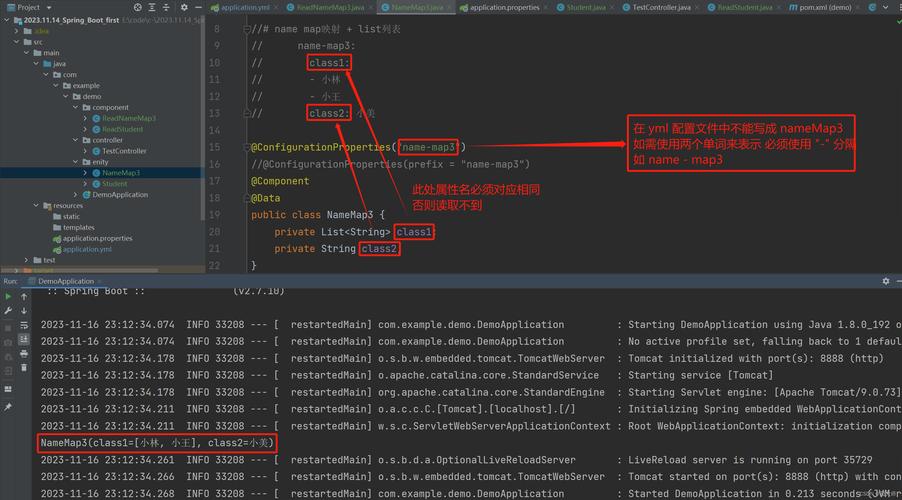The height and width of the screenshot is (500, 902).
Task: Rerun DemoApplication with green play icon
Action: (8, 296)
